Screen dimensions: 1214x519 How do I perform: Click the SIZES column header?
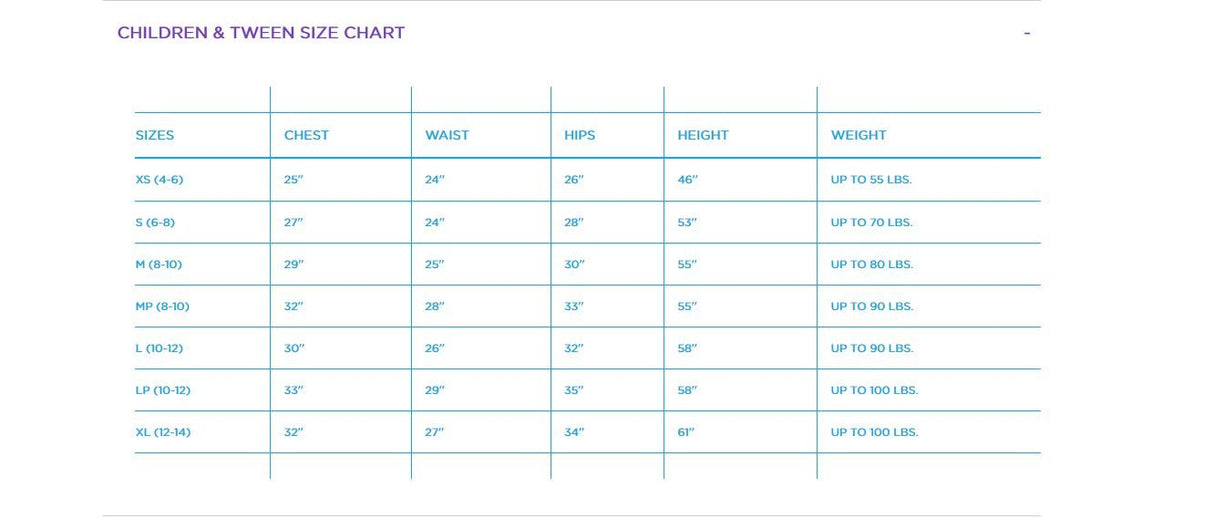tap(155, 135)
